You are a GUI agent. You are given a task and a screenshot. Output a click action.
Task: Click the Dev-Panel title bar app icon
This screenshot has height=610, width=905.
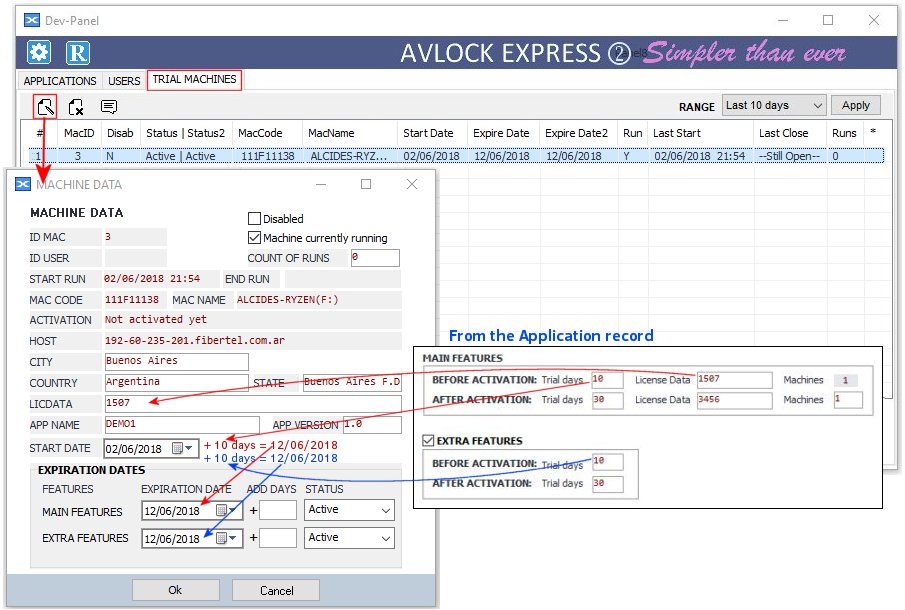click(32, 20)
